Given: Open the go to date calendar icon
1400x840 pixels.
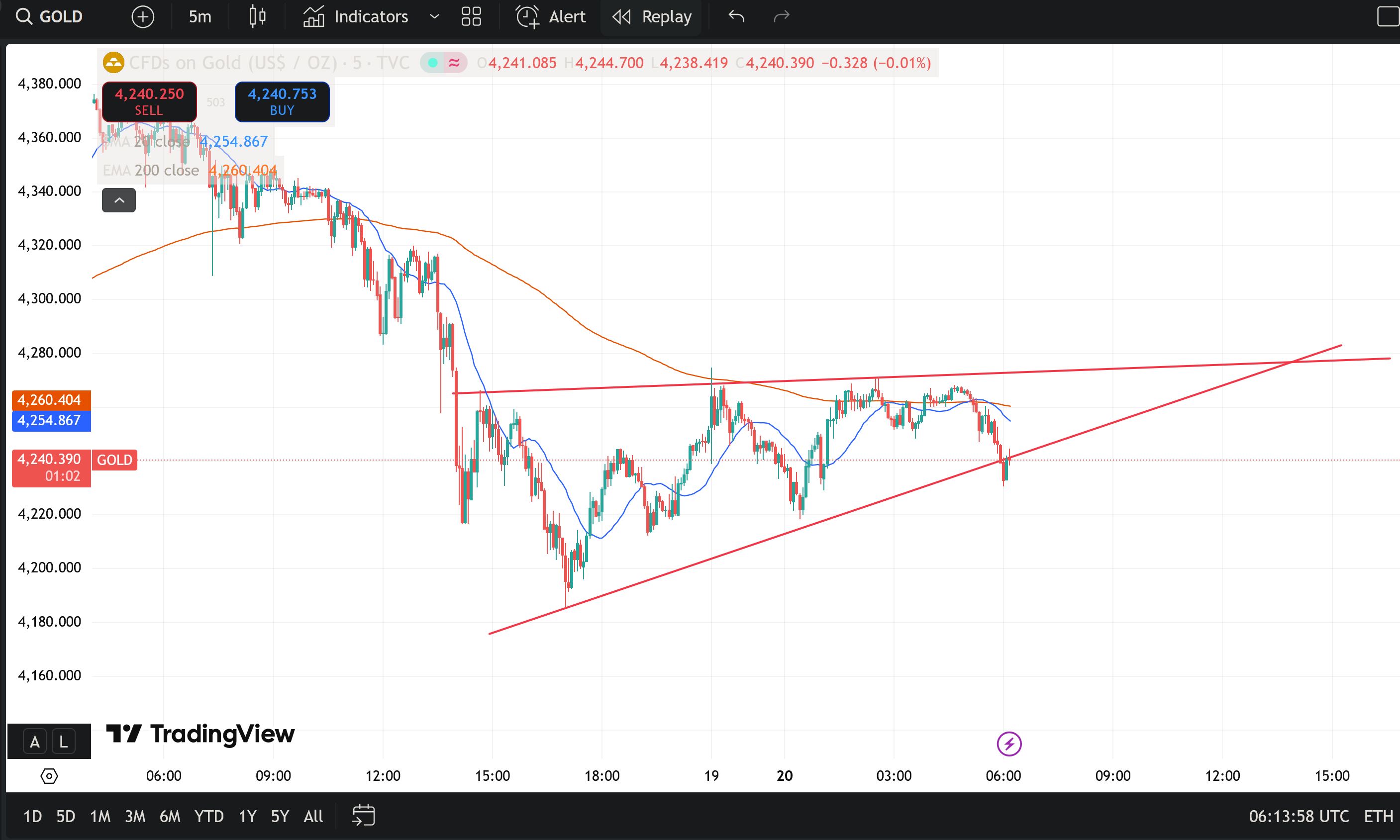Looking at the screenshot, I should (x=364, y=816).
